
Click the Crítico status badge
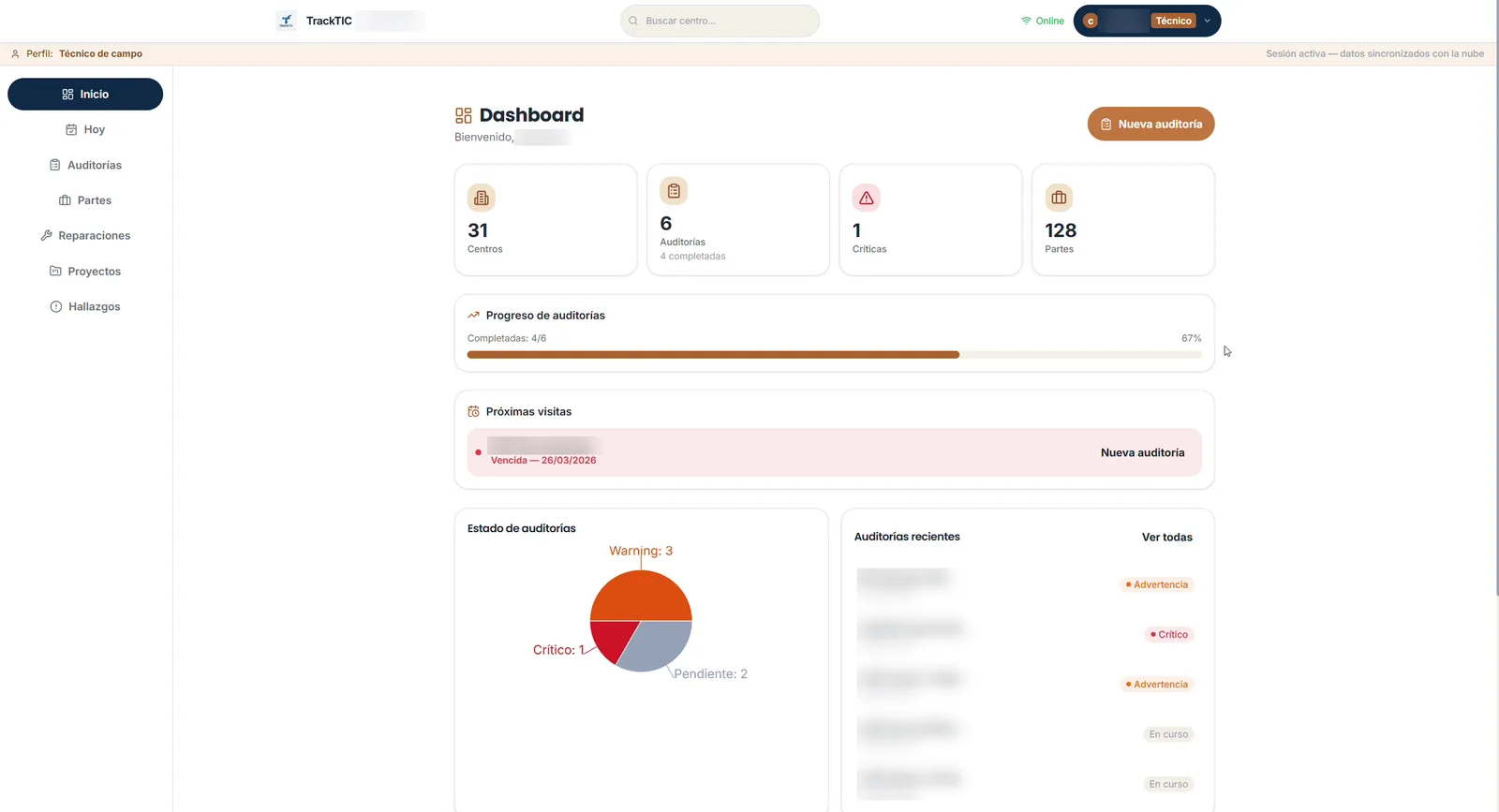[1169, 635]
